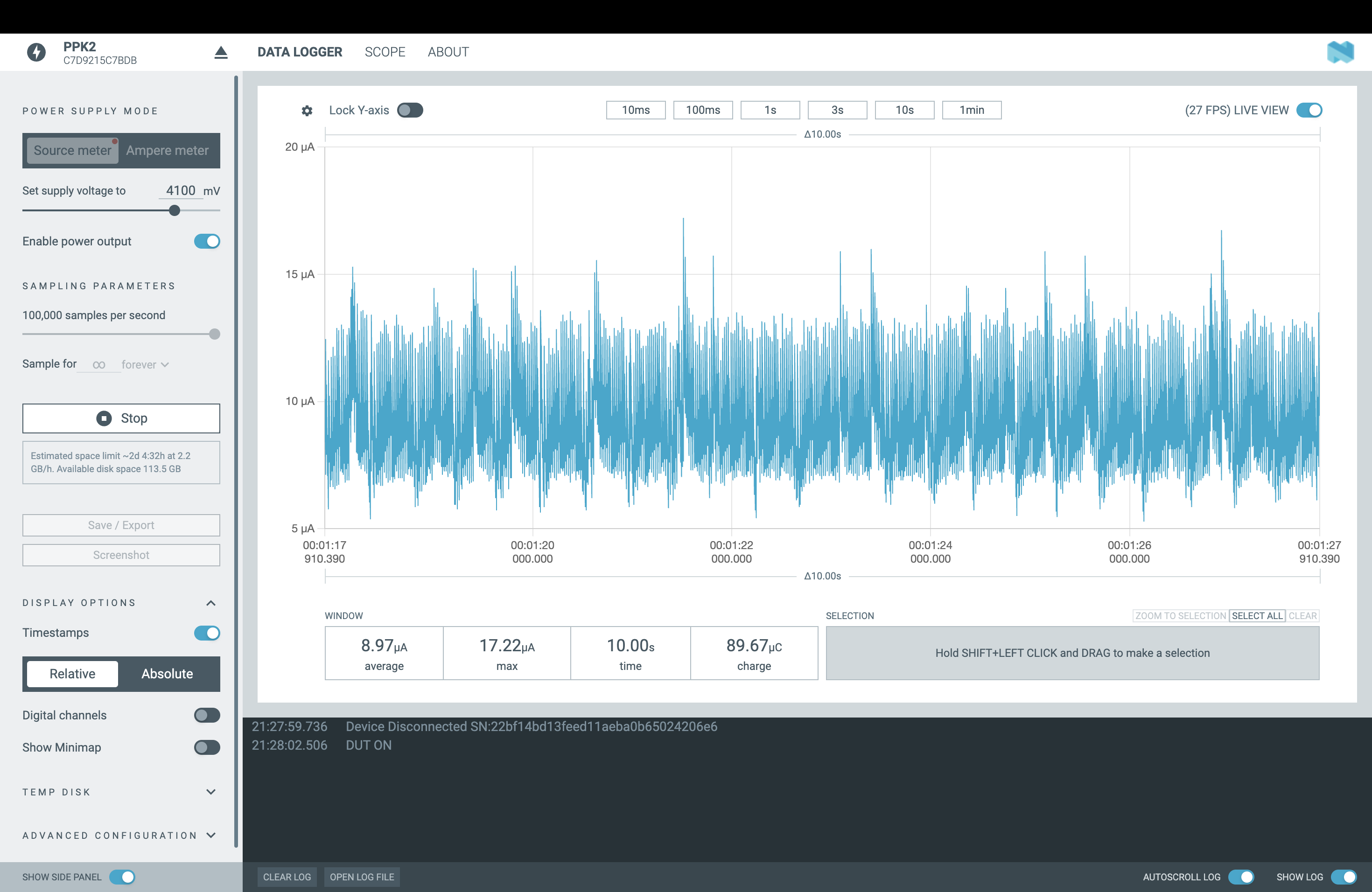Click the infinity symbol in Sample for
The width and height of the screenshot is (1372, 892).
point(99,365)
